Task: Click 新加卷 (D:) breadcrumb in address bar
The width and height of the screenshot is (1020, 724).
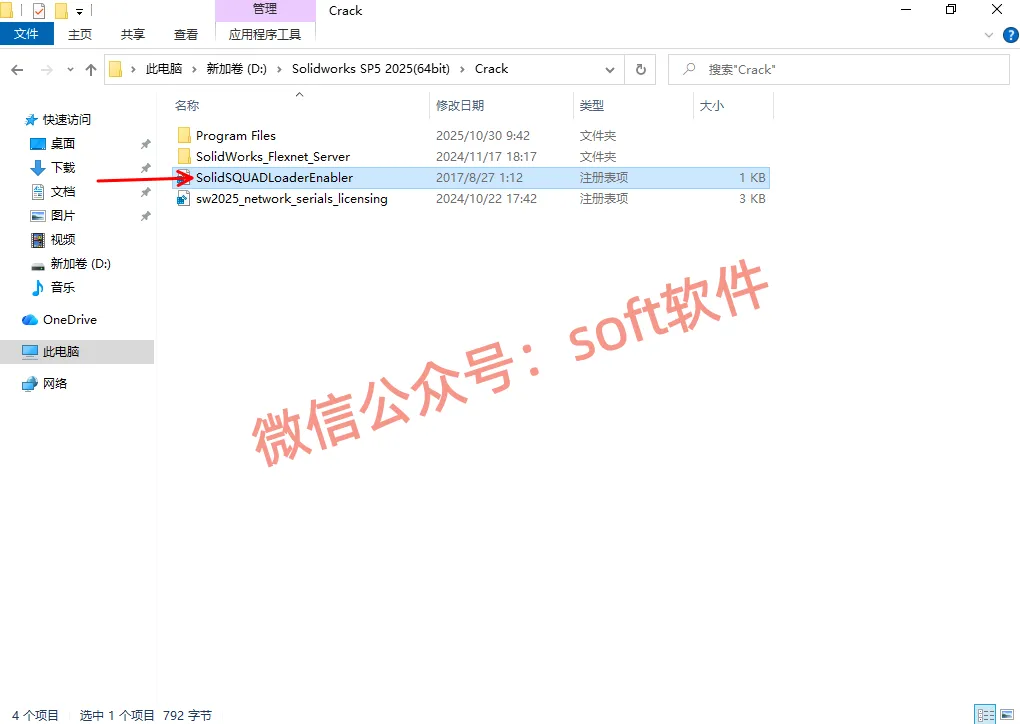Action: [x=237, y=69]
